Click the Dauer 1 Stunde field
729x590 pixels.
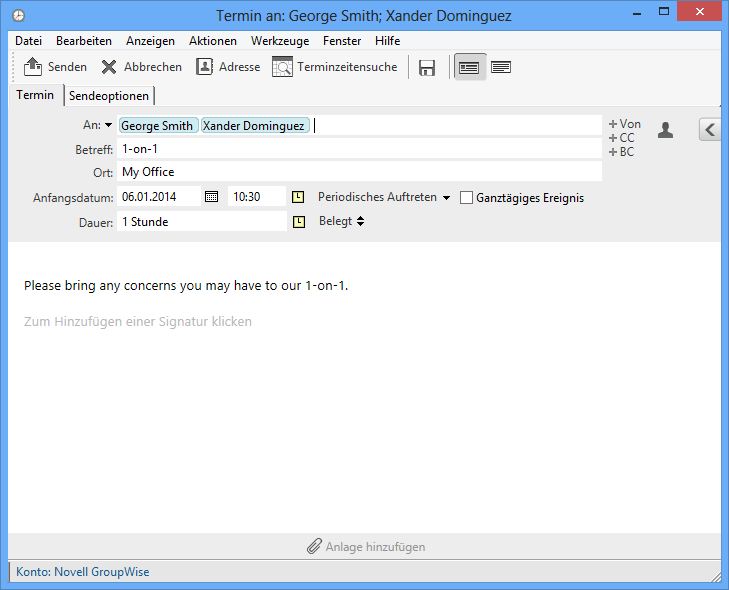click(x=202, y=222)
